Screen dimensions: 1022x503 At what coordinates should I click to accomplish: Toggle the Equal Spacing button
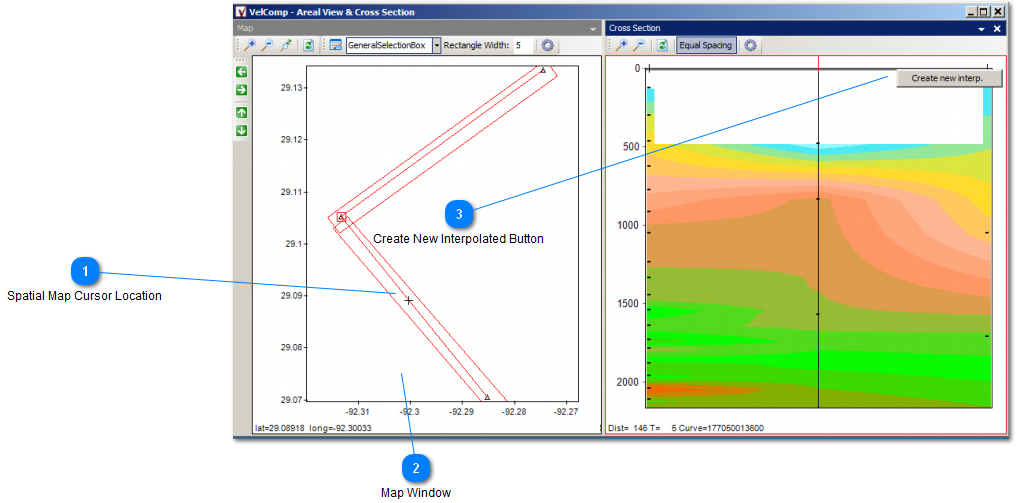(707, 46)
